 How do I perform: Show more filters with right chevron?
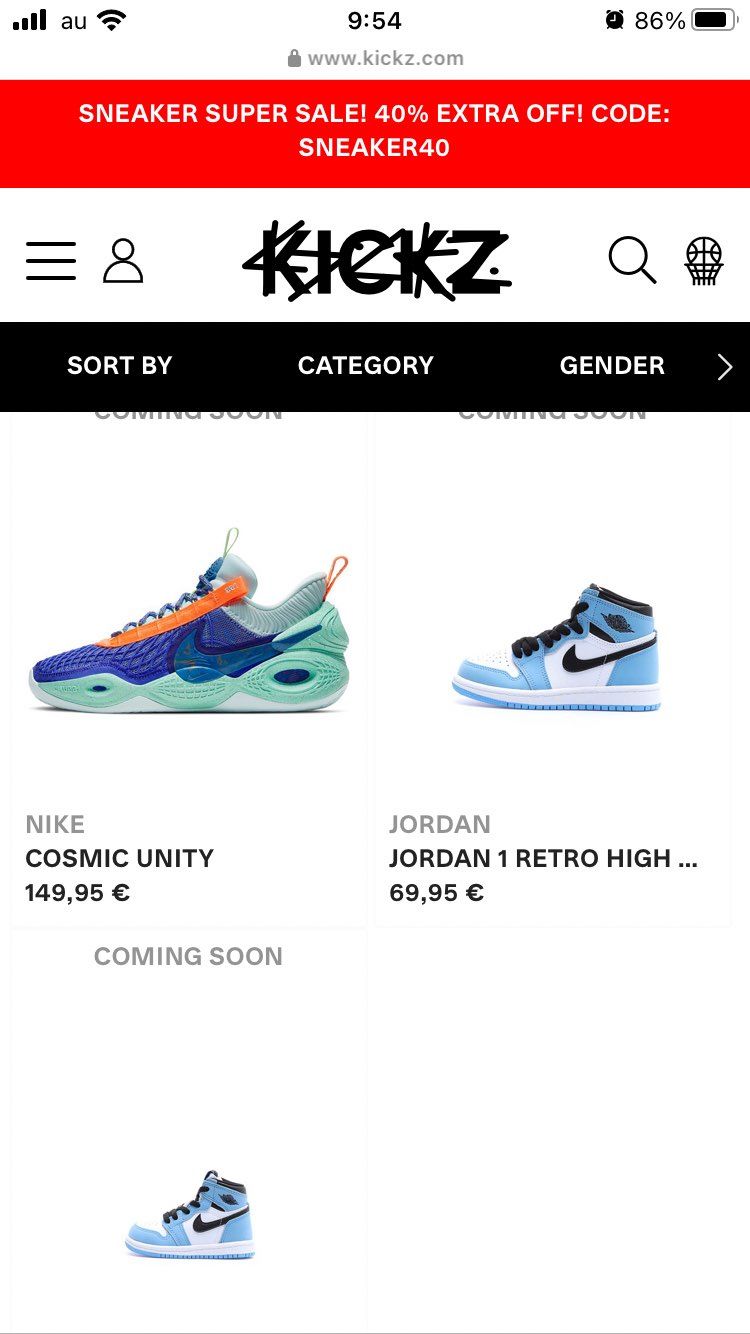726,367
